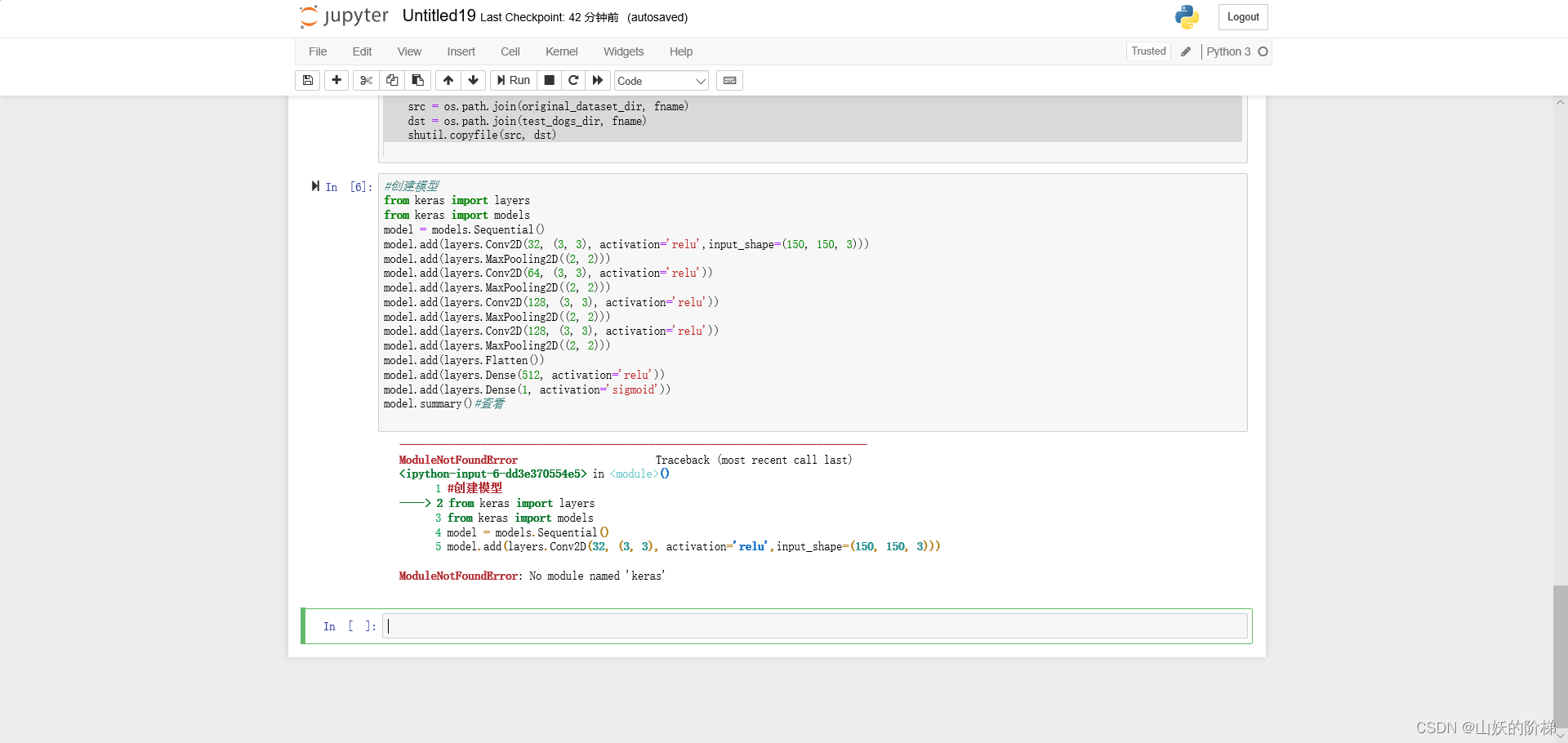Image resolution: width=1568 pixels, height=743 pixels.
Task: Click the Conv2D(64 layer code line
Action: (x=548, y=274)
